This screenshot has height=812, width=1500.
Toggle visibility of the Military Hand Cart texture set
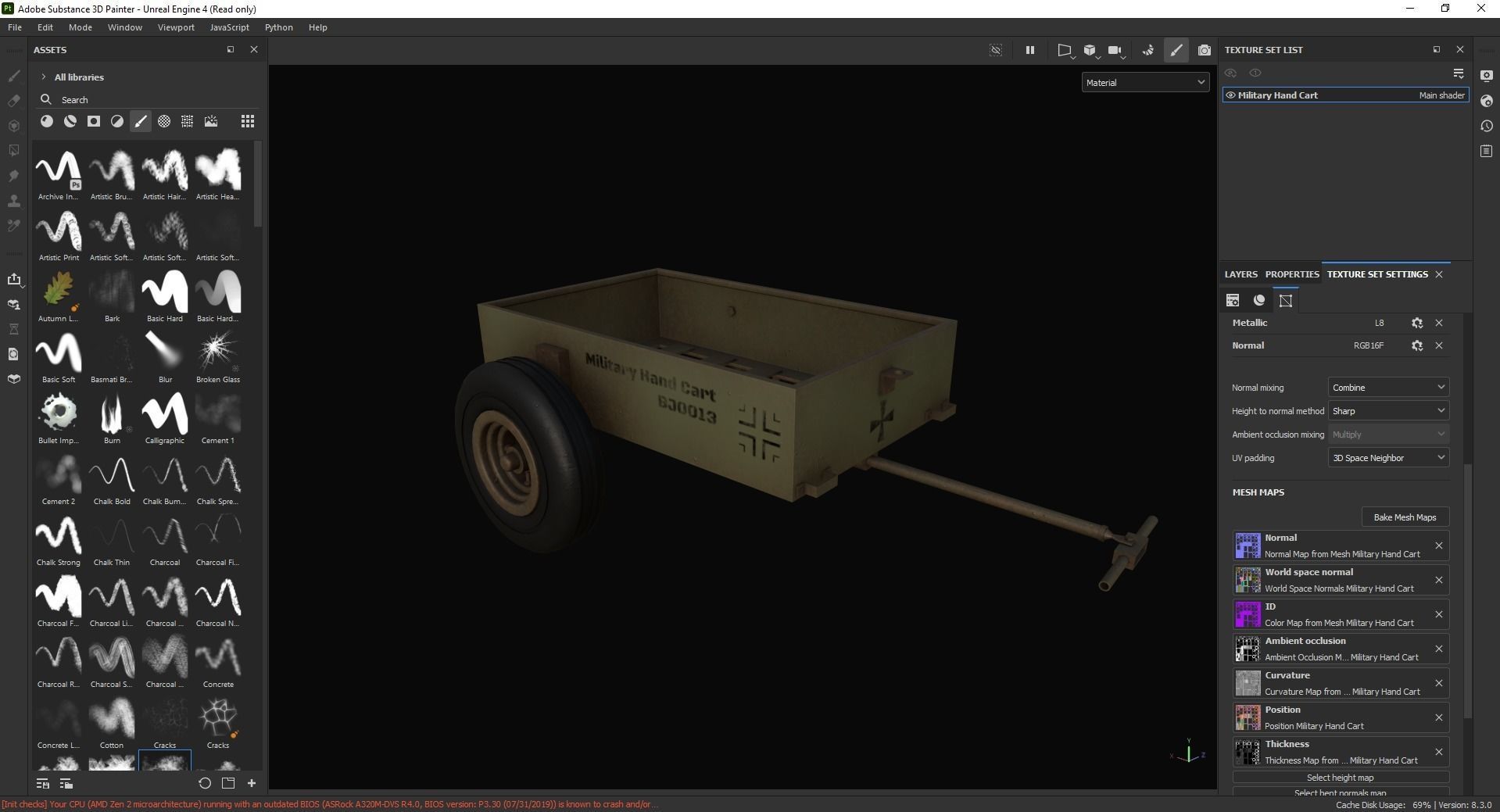(1231, 95)
